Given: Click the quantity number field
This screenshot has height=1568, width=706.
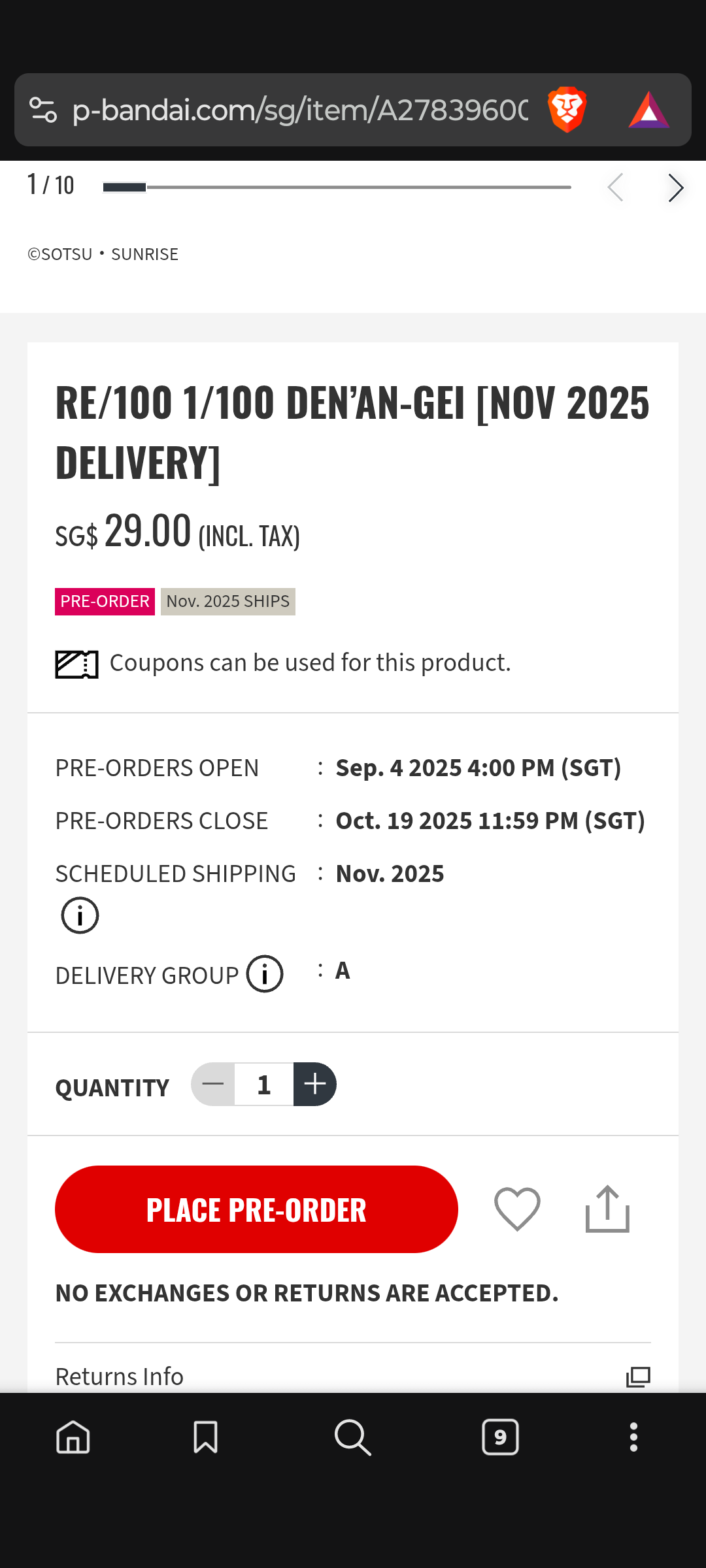Looking at the screenshot, I should [264, 1085].
